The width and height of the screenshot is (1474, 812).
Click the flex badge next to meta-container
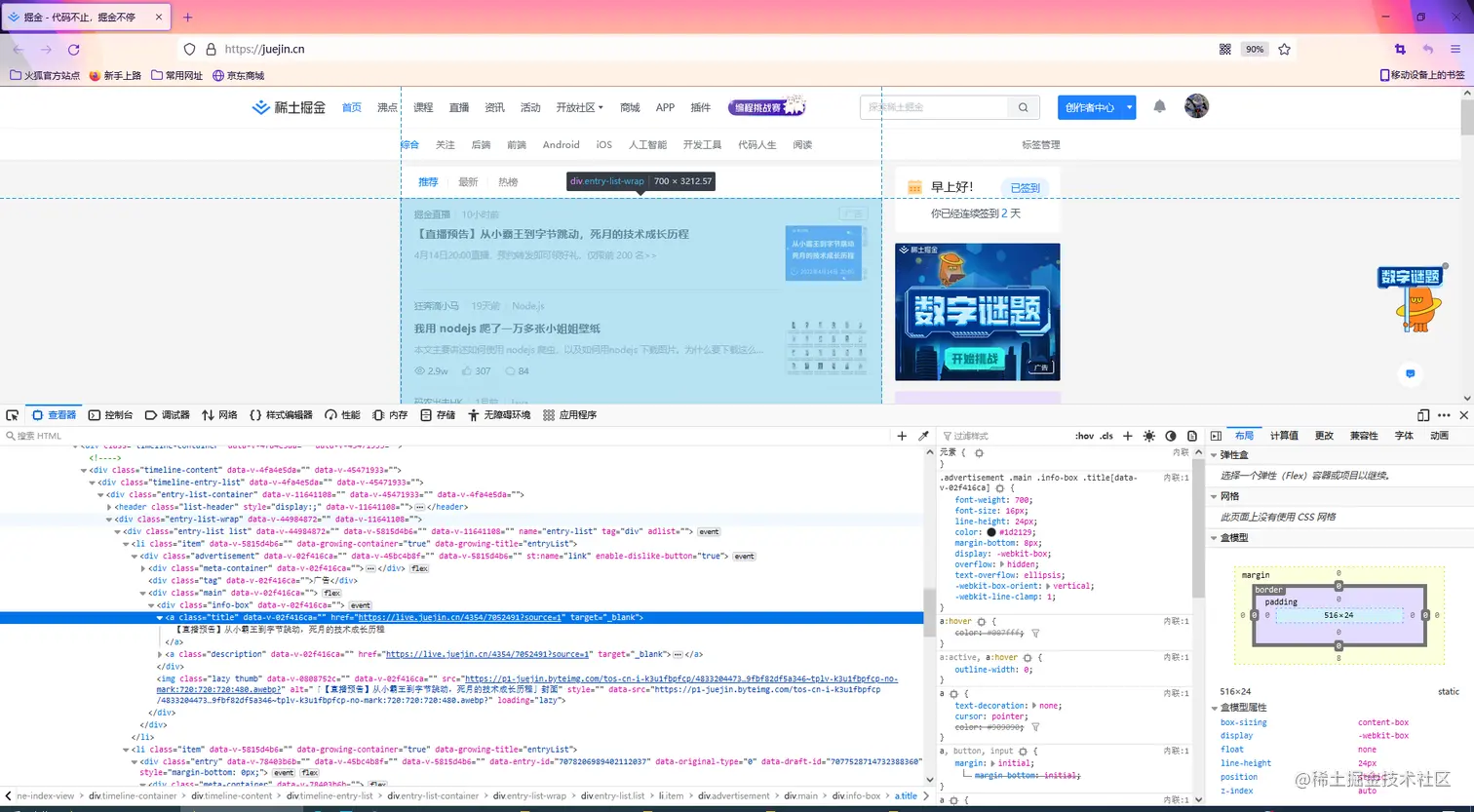(x=418, y=568)
